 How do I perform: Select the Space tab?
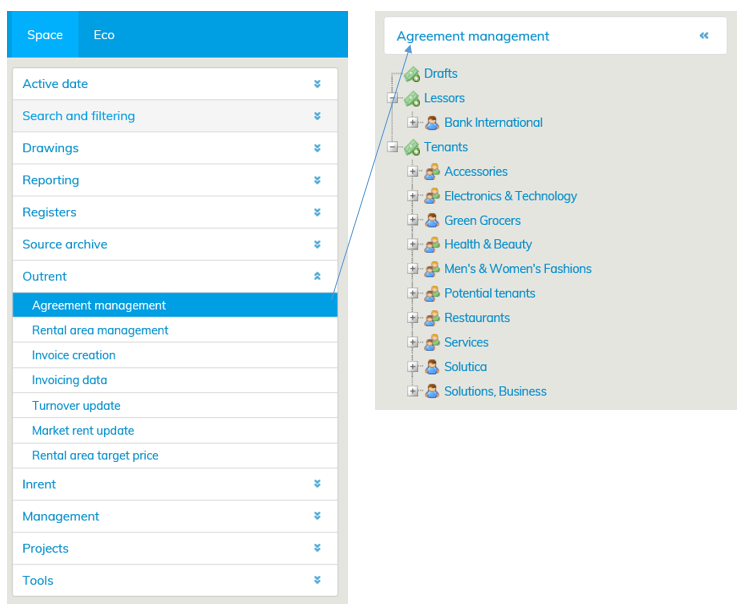pos(45,35)
